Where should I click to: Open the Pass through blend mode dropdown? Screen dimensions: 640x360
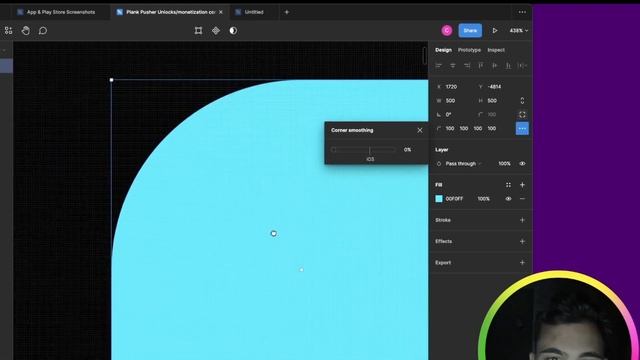point(463,164)
